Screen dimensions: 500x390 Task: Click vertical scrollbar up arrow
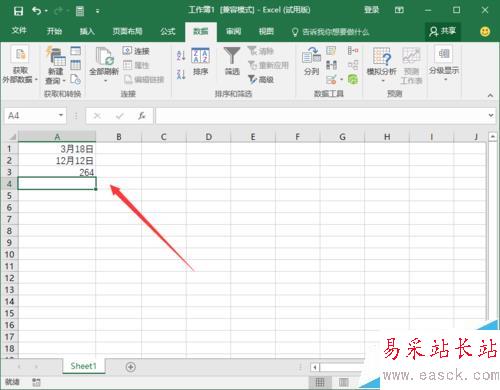[493, 137]
